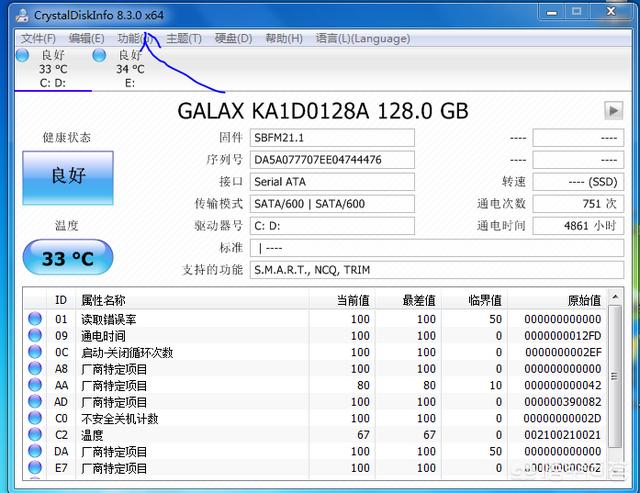Click the serial number field
This screenshot has height=493, width=640.
click(332, 160)
